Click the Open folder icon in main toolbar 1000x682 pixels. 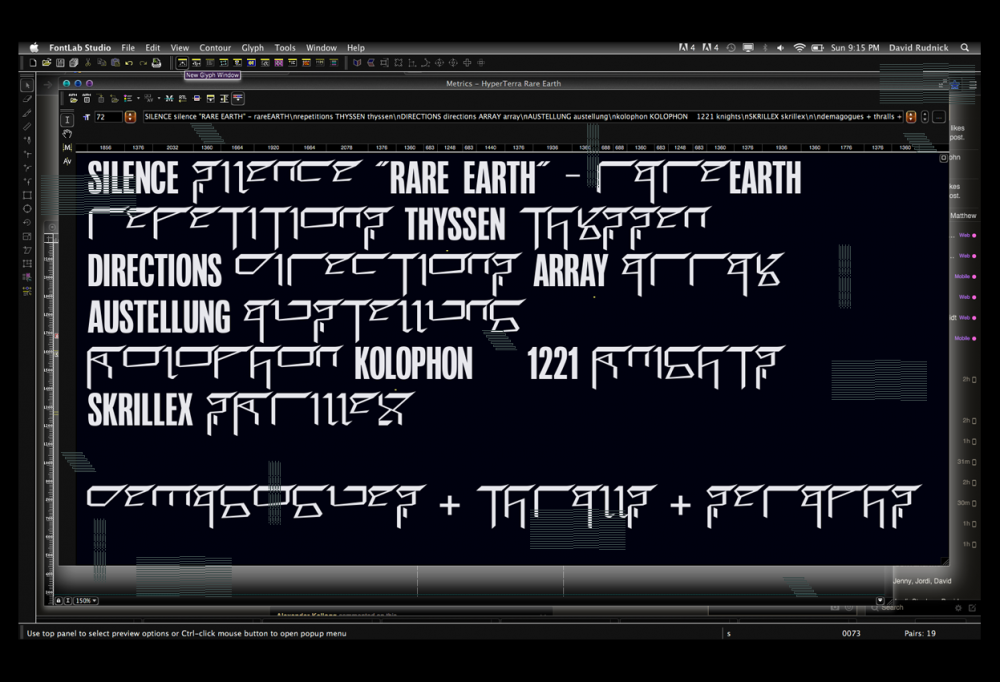coord(47,63)
